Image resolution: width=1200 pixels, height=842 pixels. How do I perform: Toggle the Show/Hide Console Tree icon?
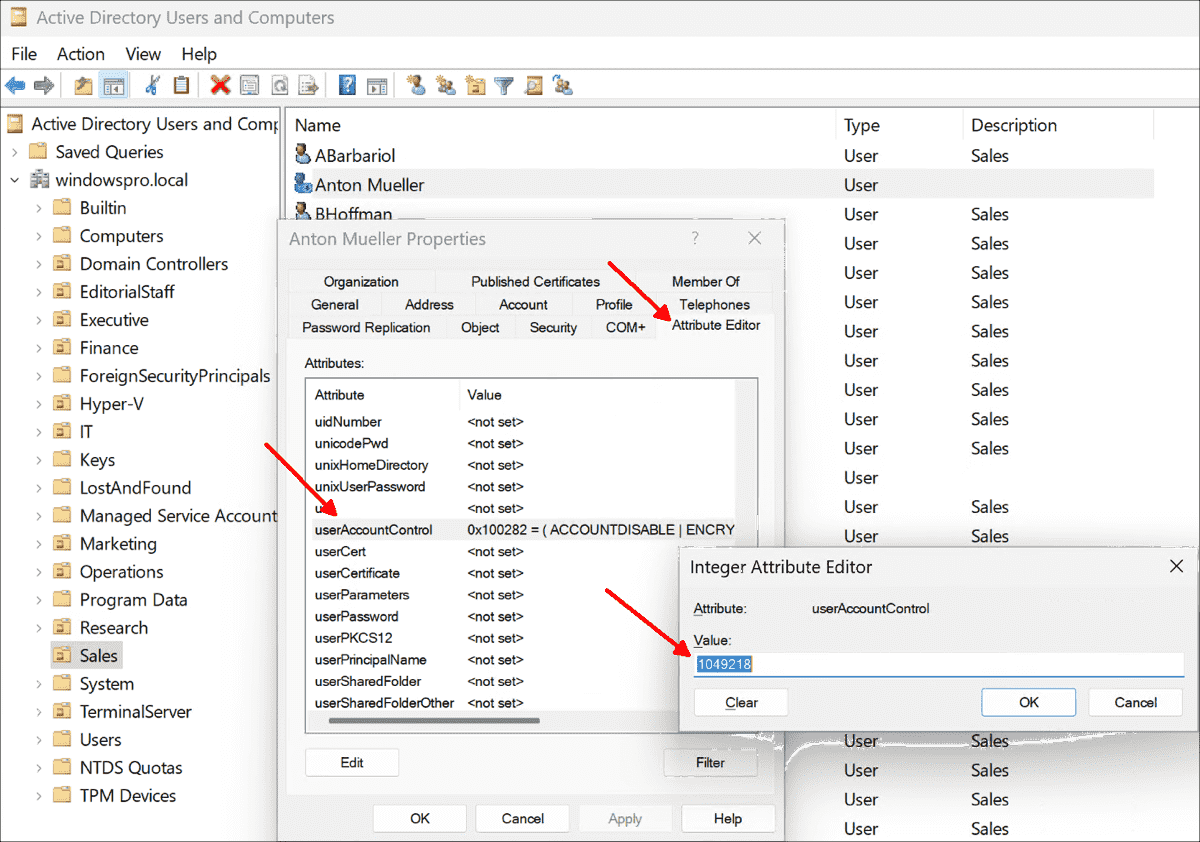pos(113,85)
